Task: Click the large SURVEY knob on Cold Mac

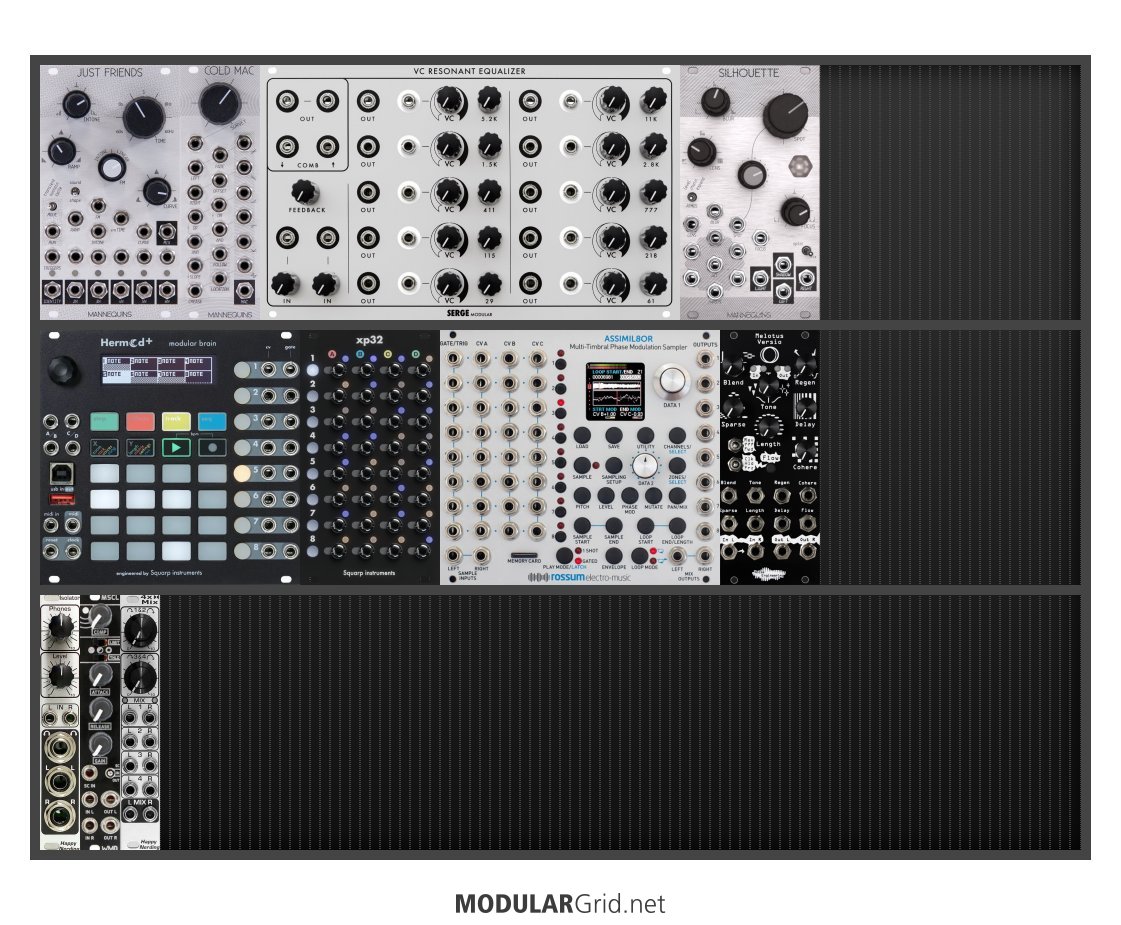Action: [219, 102]
